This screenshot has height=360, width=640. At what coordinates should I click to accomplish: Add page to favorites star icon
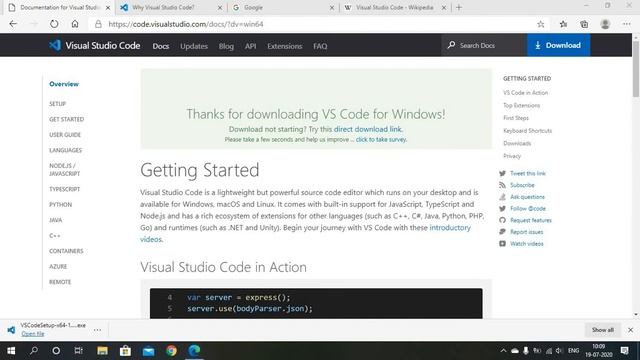[x=541, y=24]
